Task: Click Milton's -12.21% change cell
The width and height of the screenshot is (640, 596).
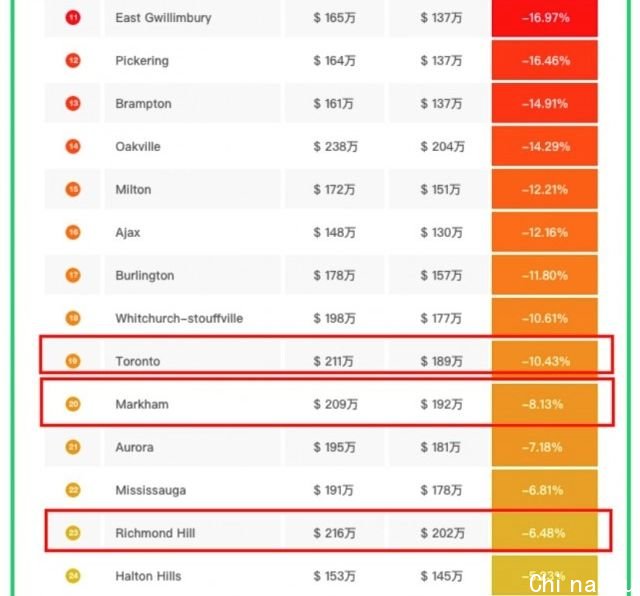Action: coord(545,189)
